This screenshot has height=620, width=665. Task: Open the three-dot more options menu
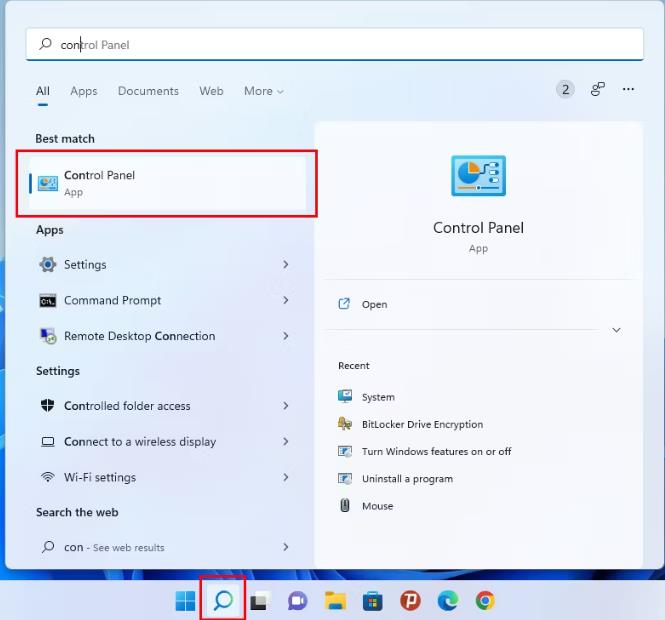[x=628, y=89]
